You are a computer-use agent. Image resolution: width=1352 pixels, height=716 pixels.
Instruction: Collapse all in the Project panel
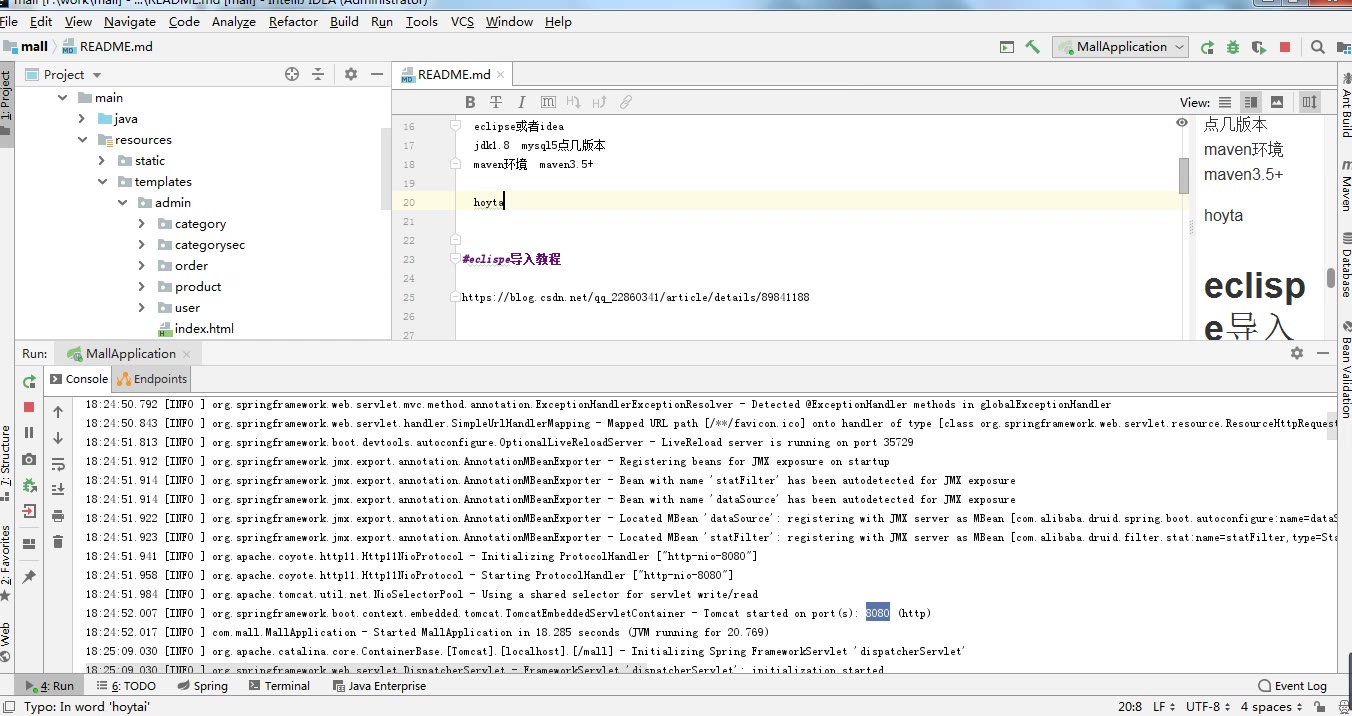coord(318,74)
